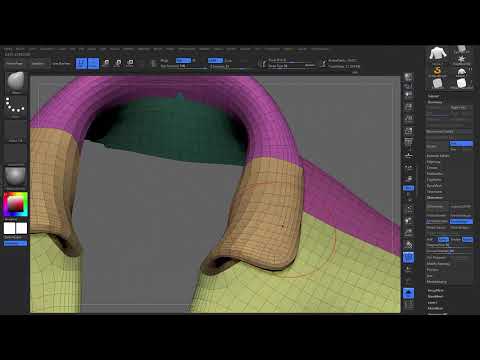Click the blue bar below SwitchColor

point(15,244)
